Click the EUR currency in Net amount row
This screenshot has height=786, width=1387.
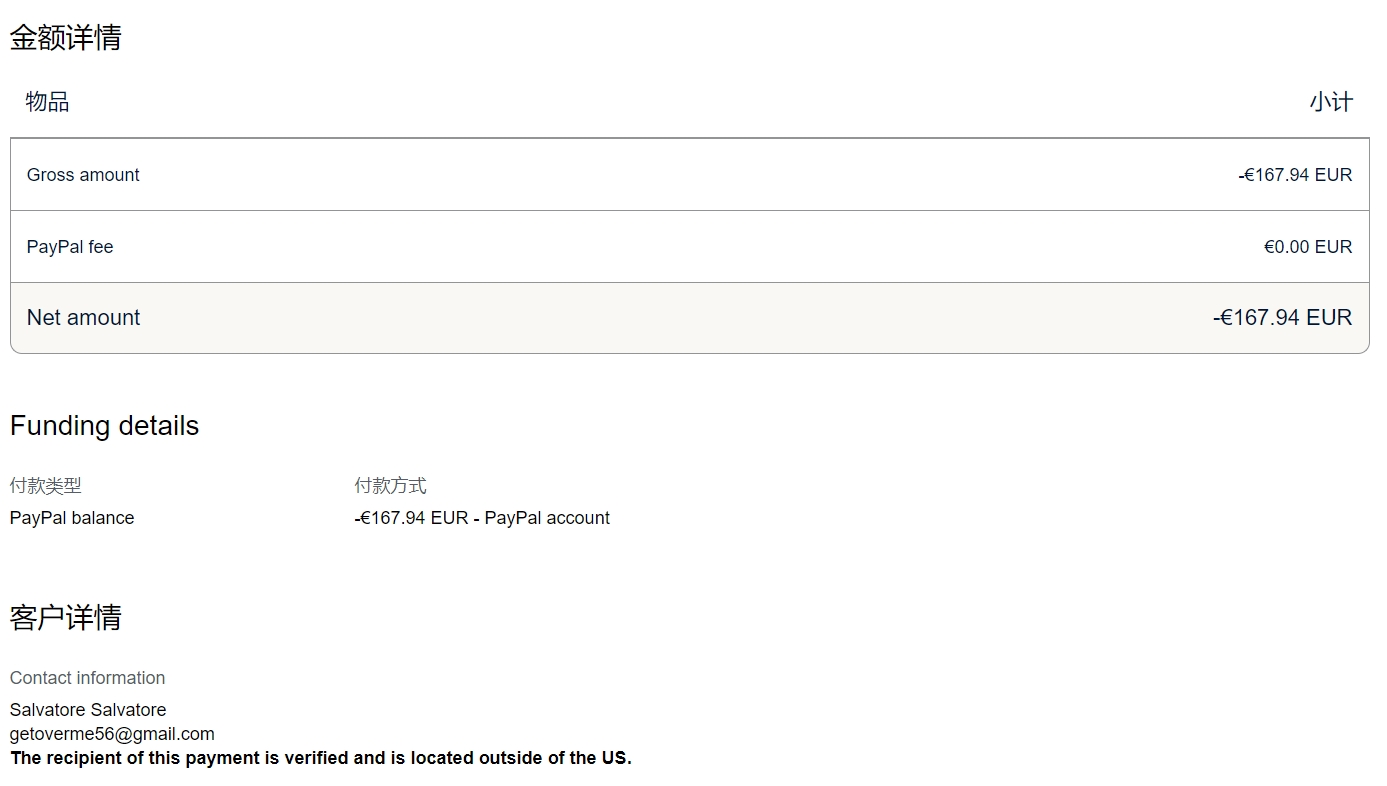pyautogui.click(x=1329, y=318)
